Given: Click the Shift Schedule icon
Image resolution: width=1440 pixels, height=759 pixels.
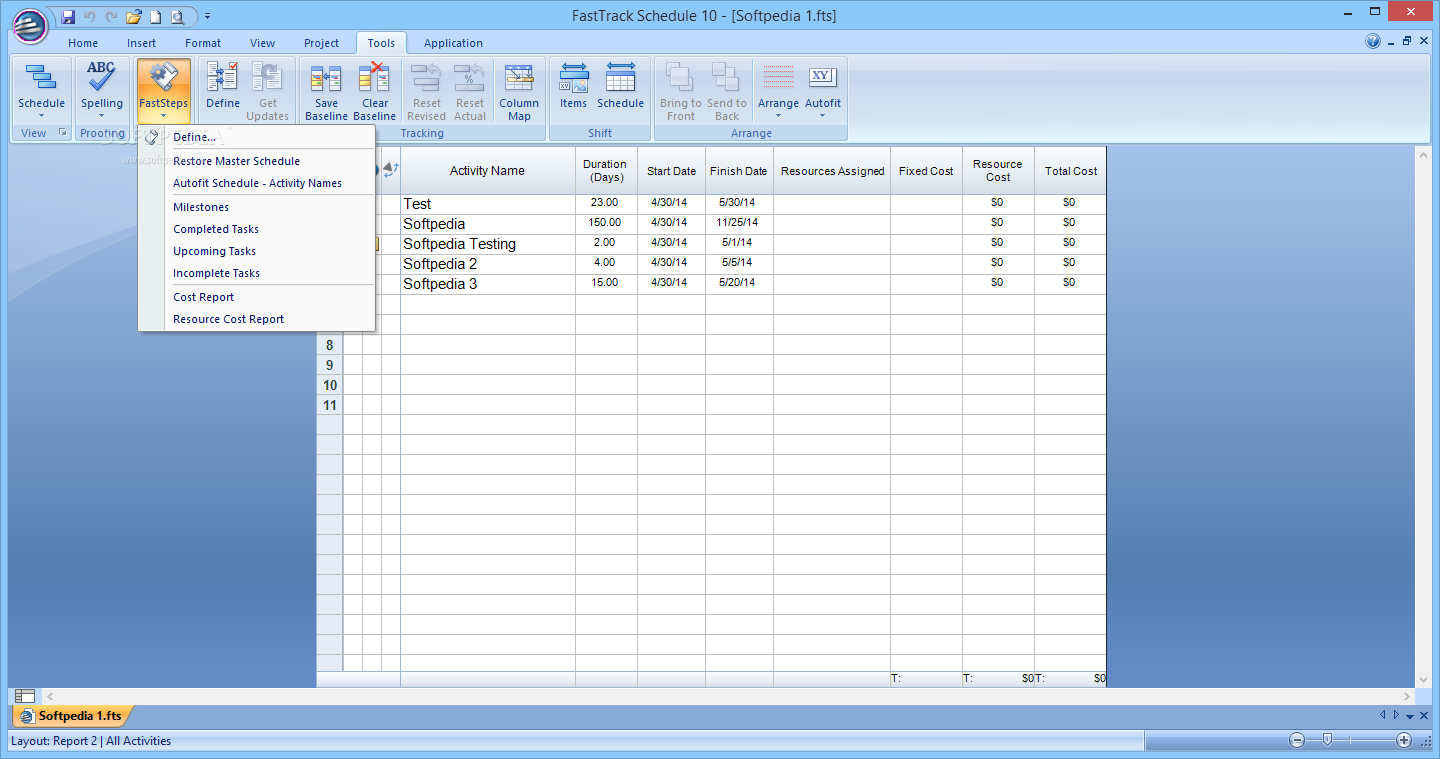Looking at the screenshot, I should [x=621, y=86].
